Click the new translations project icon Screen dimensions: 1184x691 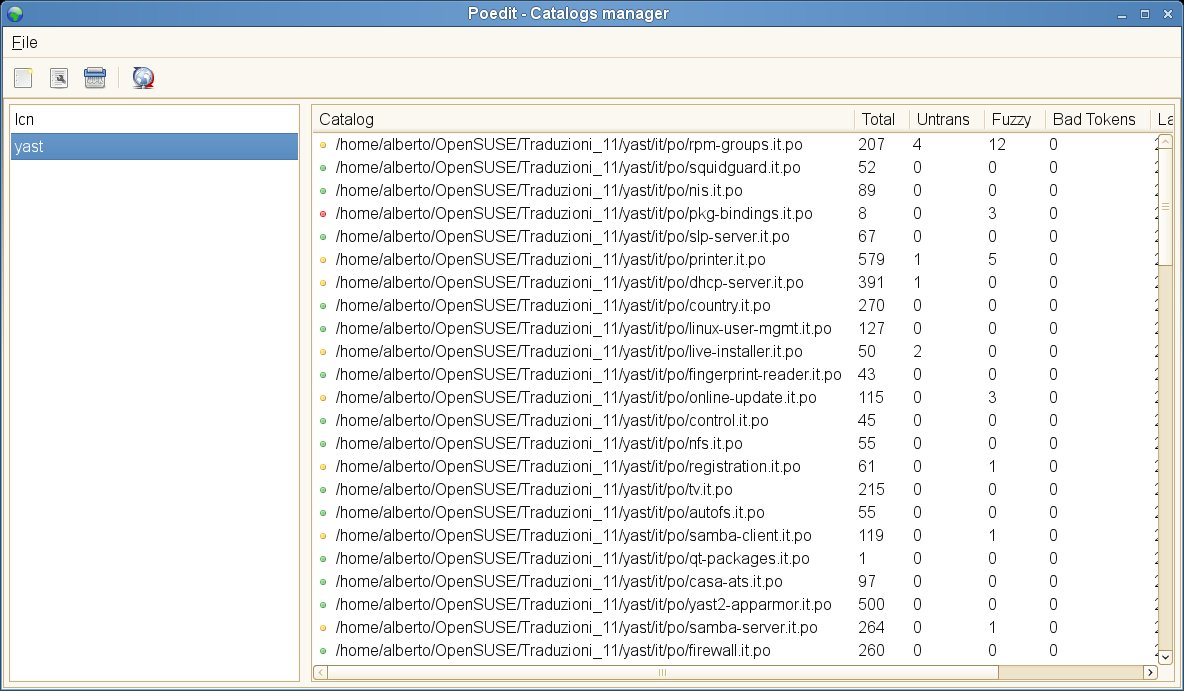pos(24,78)
